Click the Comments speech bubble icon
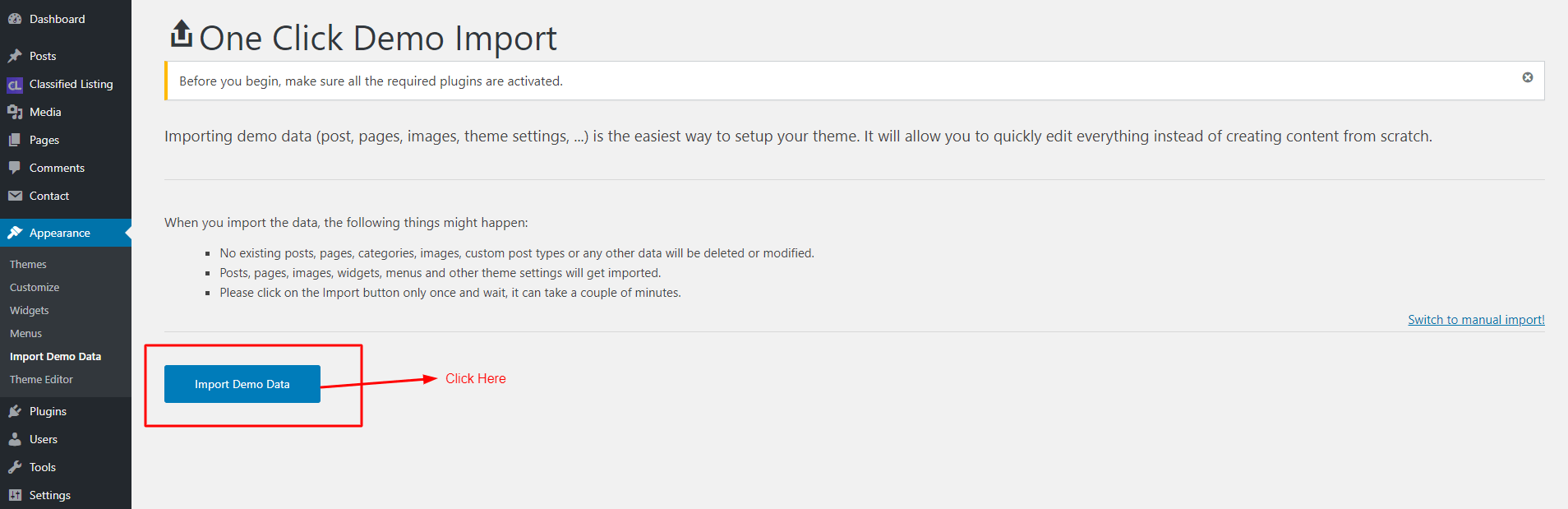The width and height of the screenshot is (1568, 509). pyautogui.click(x=15, y=168)
